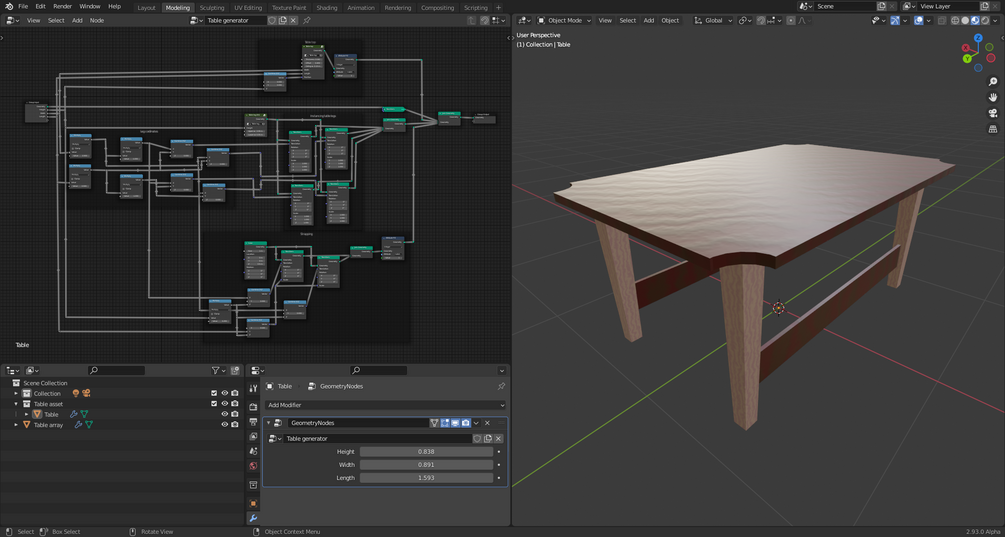Click the pan hand icon in viewport
The width and height of the screenshot is (1005, 537).
pyautogui.click(x=993, y=98)
